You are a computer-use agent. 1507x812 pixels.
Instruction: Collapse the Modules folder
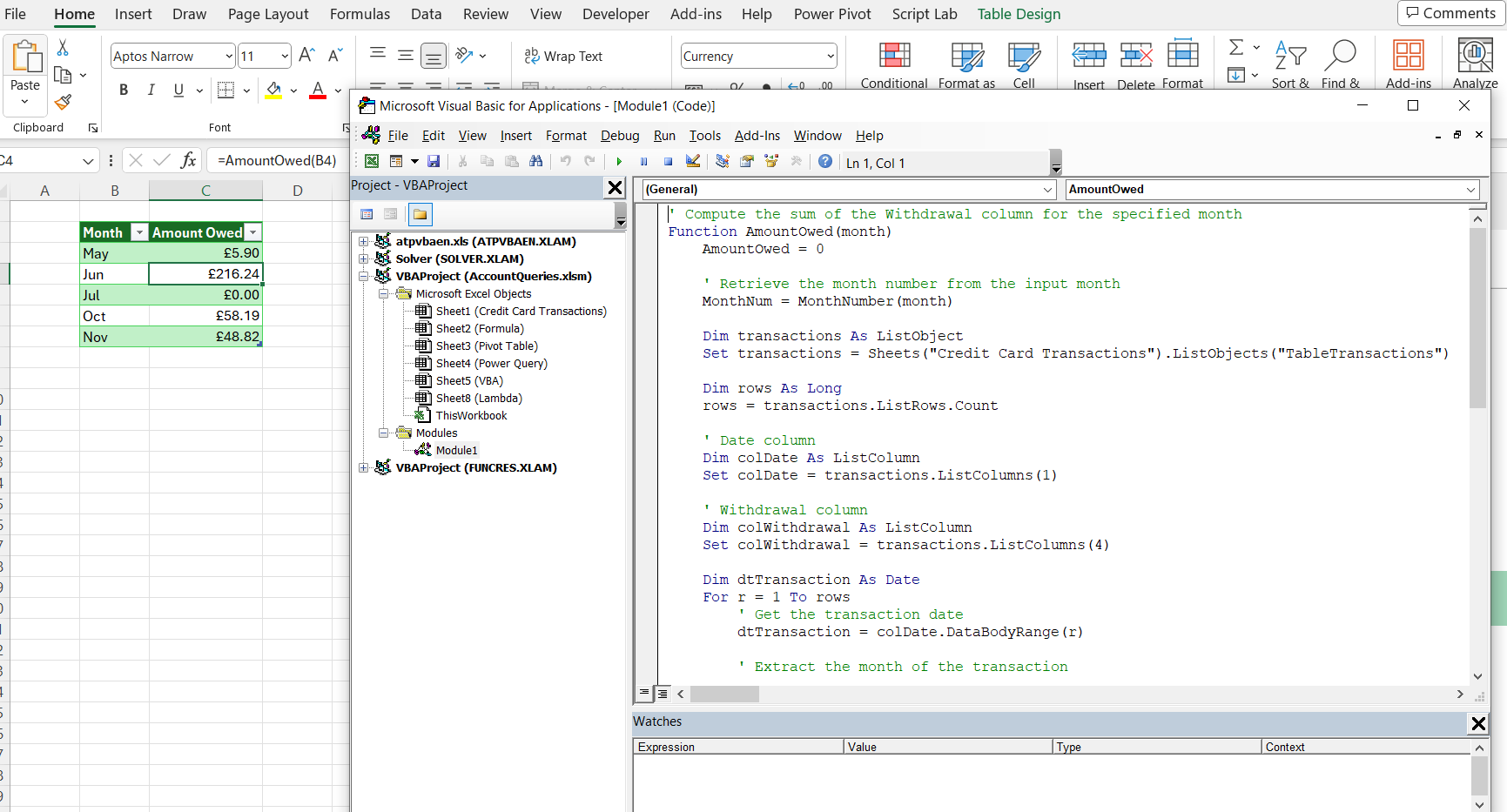click(383, 433)
